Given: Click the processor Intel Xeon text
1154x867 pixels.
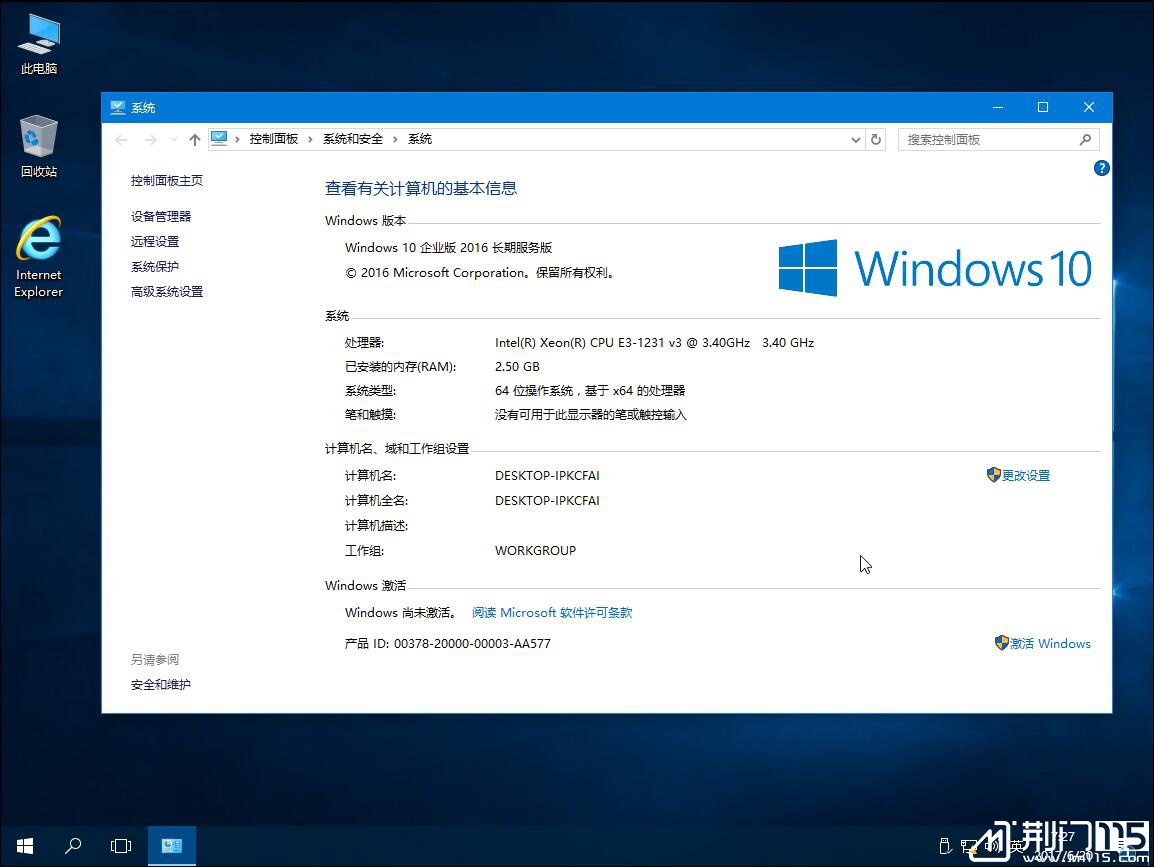Looking at the screenshot, I should pyautogui.click(x=654, y=342).
